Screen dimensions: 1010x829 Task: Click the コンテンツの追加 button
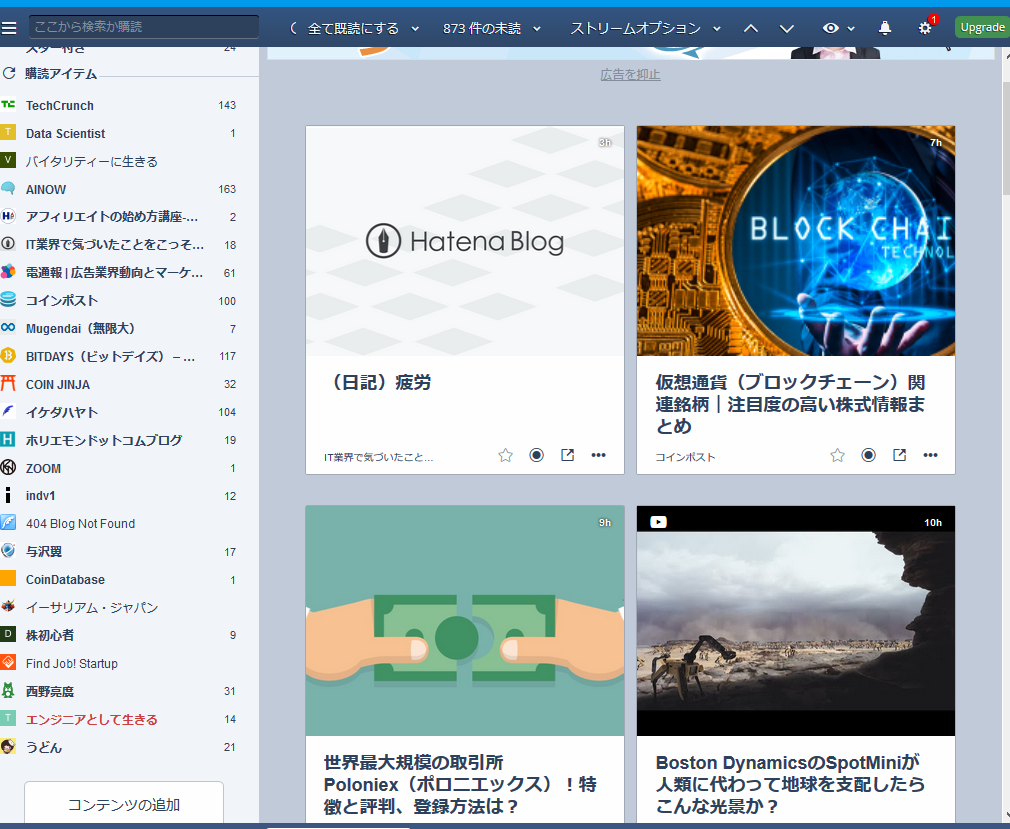[x=124, y=805]
